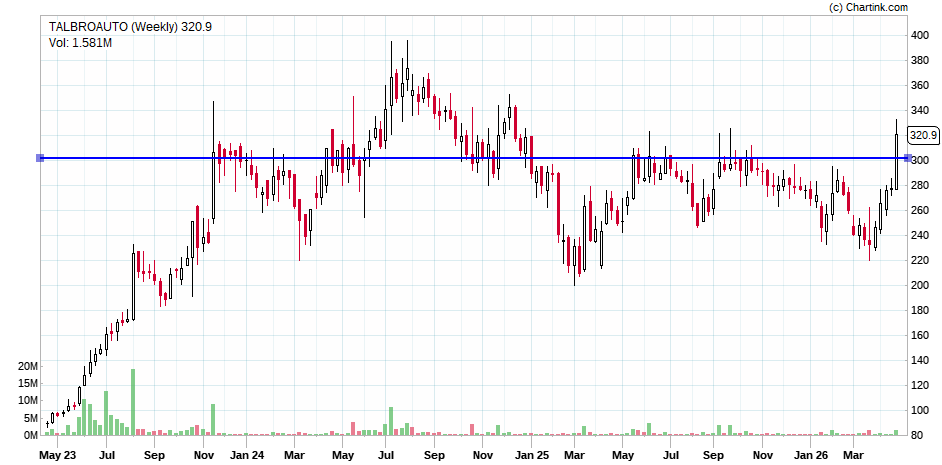Click the Jul label nearest May 23
This screenshot has width=942, height=465.
pyautogui.click(x=107, y=455)
